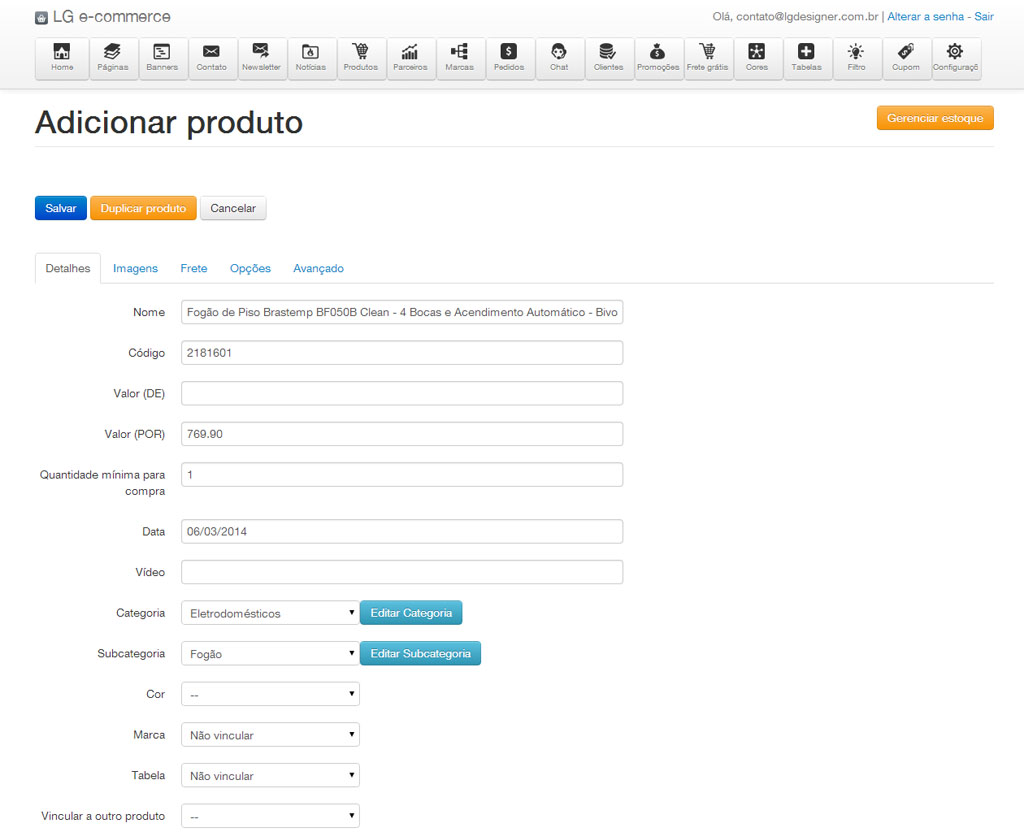The height and width of the screenshot is (832, 1024).
Task: Click the blue Salvar button
Action: tap(61, 208)
